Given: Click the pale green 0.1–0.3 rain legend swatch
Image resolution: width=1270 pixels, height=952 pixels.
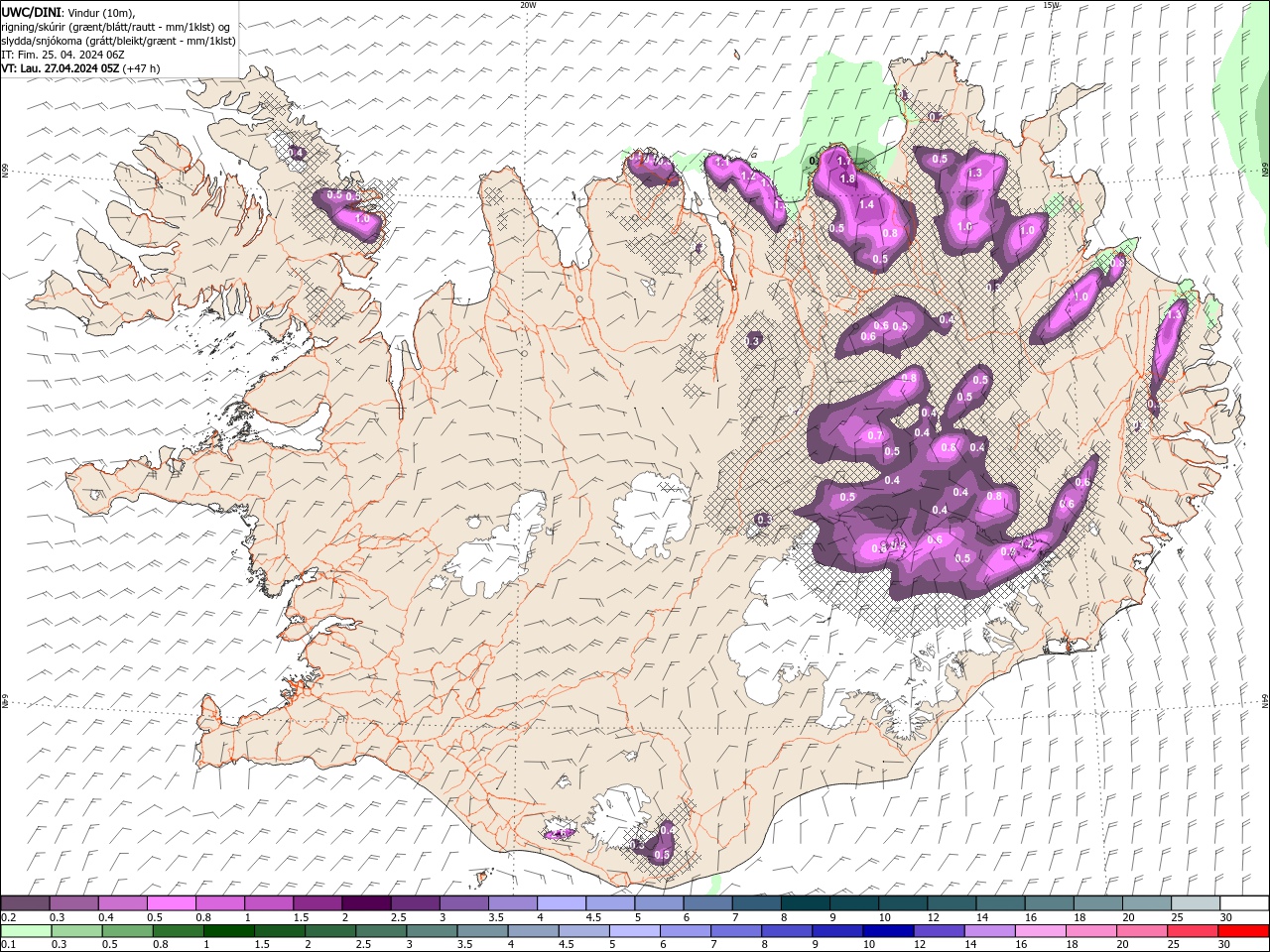Looking at the screenshot, I should pos(27,931).
